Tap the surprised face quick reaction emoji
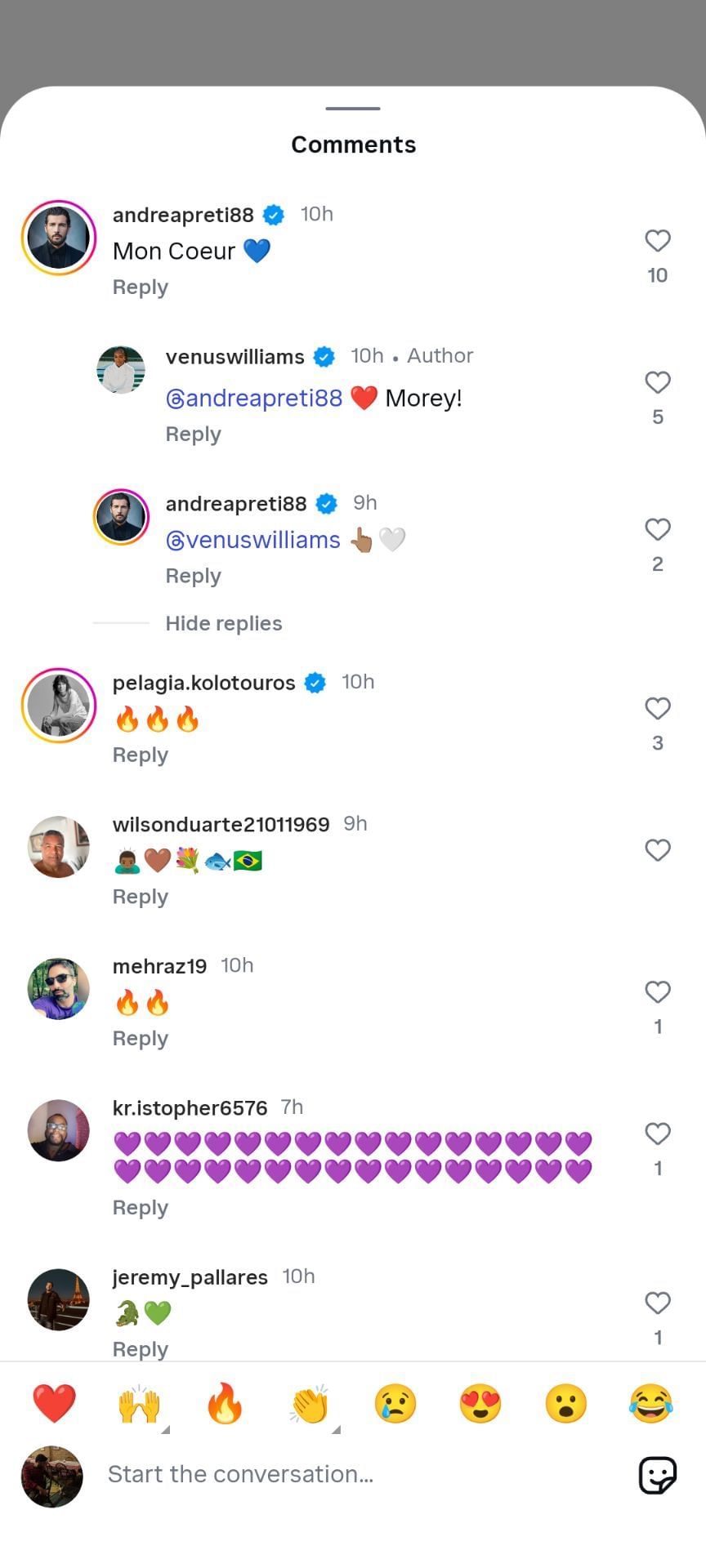This screenshot has height=1568, width=706. (x=565, y=1404)
